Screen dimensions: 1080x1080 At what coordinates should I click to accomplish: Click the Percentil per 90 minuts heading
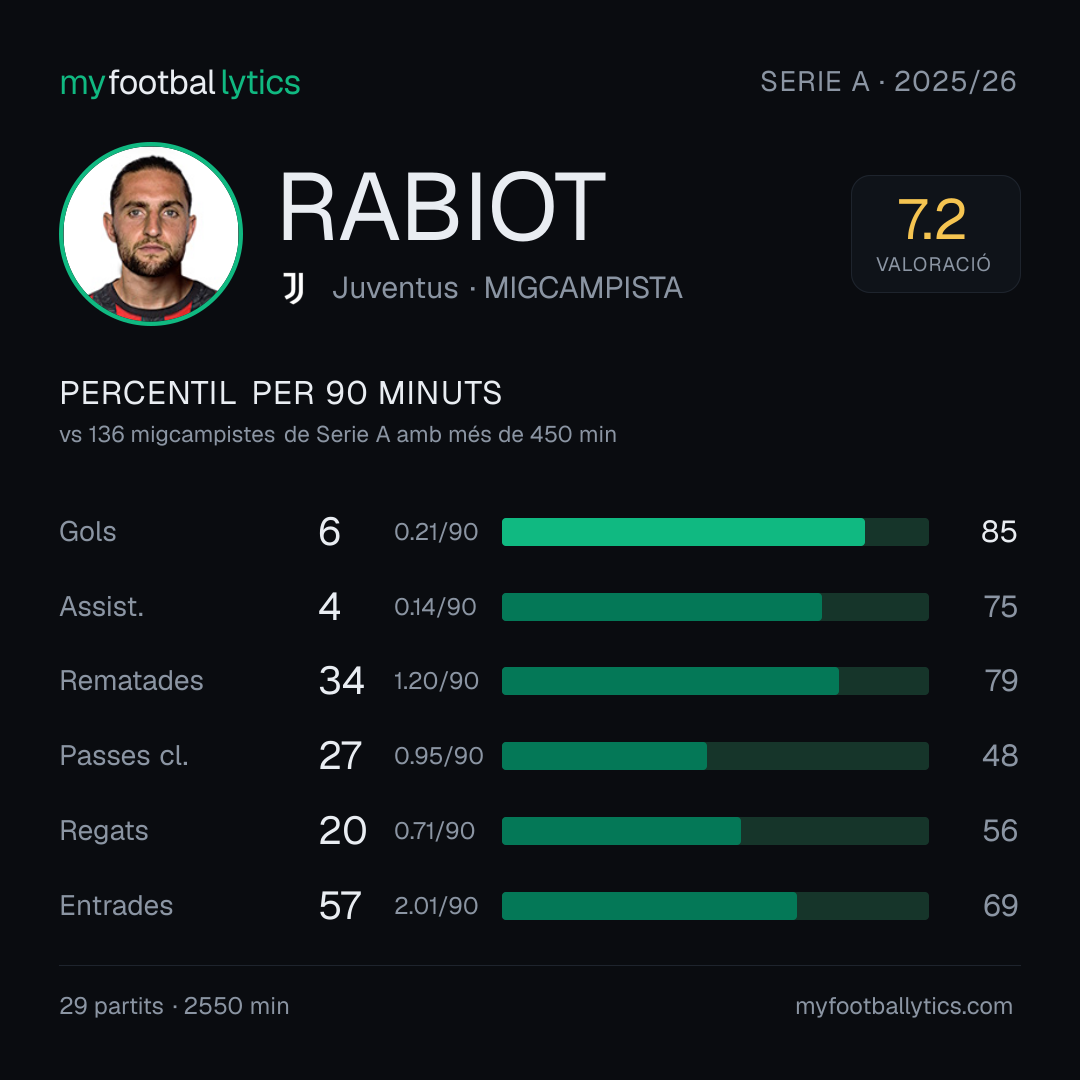tap(281, 393)
